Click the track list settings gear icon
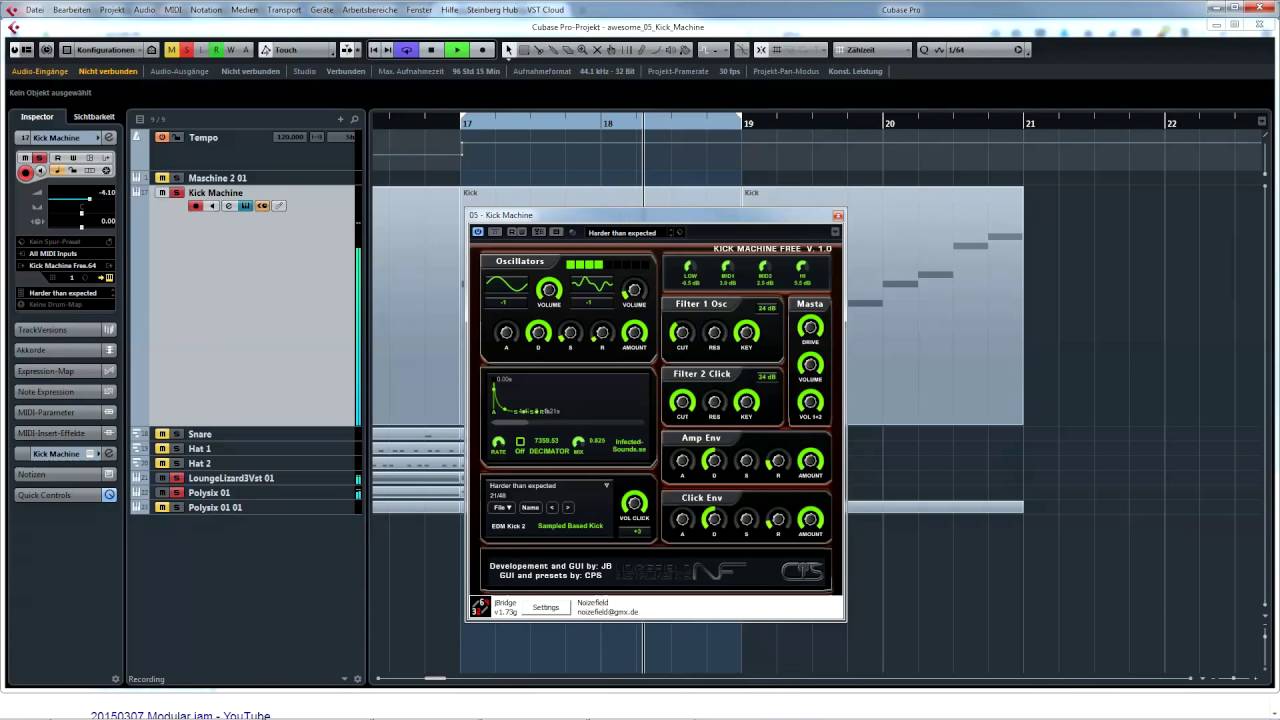1280x720 pixels. [x=358, y=679]
